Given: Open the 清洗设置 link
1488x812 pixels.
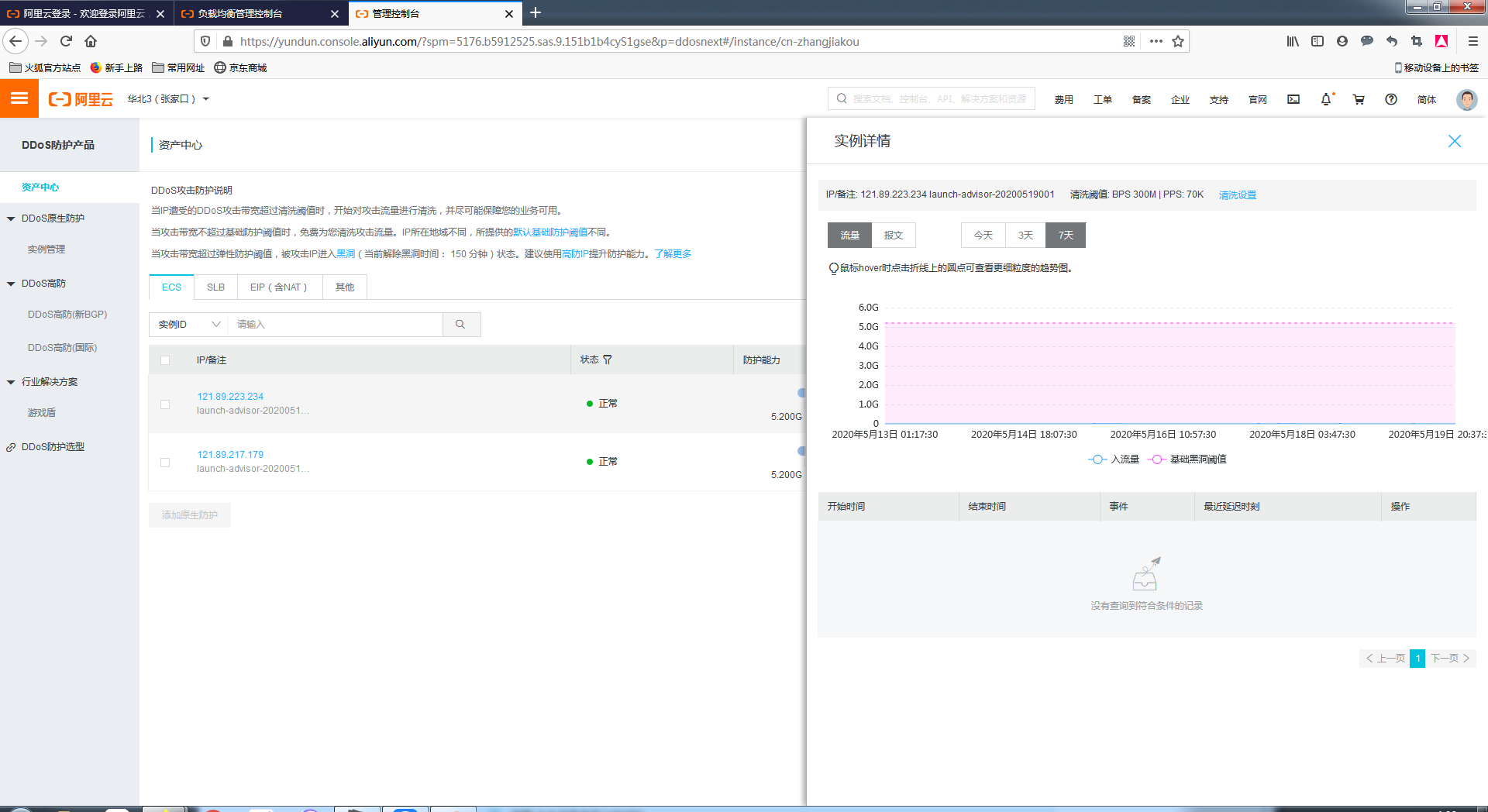Looking at the screenshot, I should click(x=1237, y=195).
